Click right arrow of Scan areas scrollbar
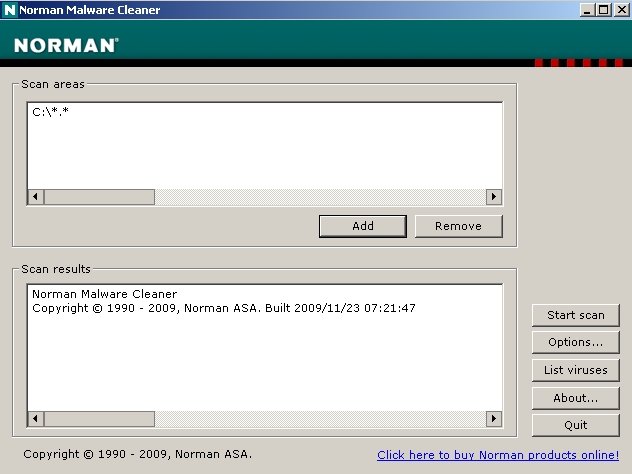This screenshot has width=632, height=474. (494, 197)
